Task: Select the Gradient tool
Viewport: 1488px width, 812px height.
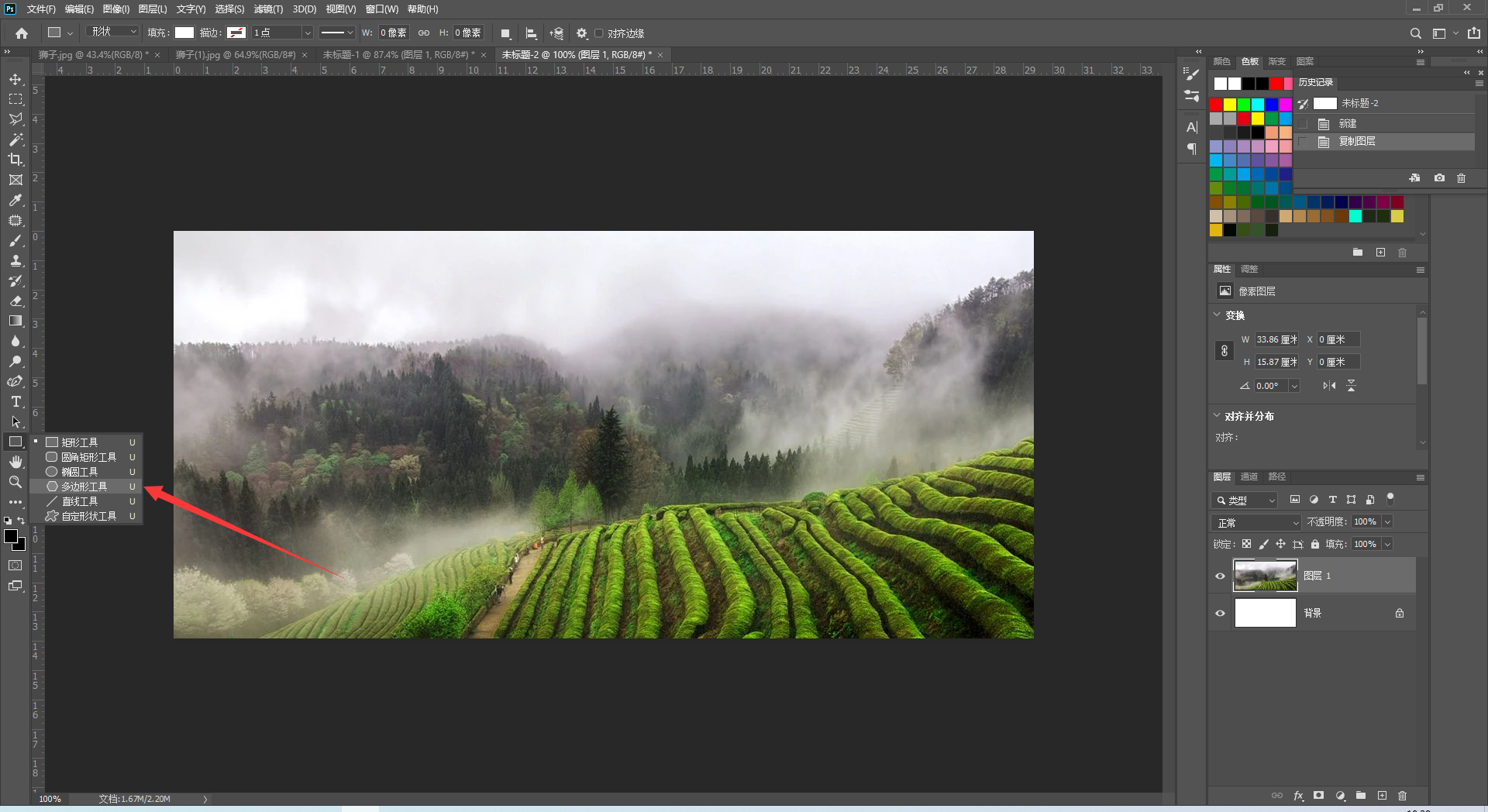Action: pos(15,321)
